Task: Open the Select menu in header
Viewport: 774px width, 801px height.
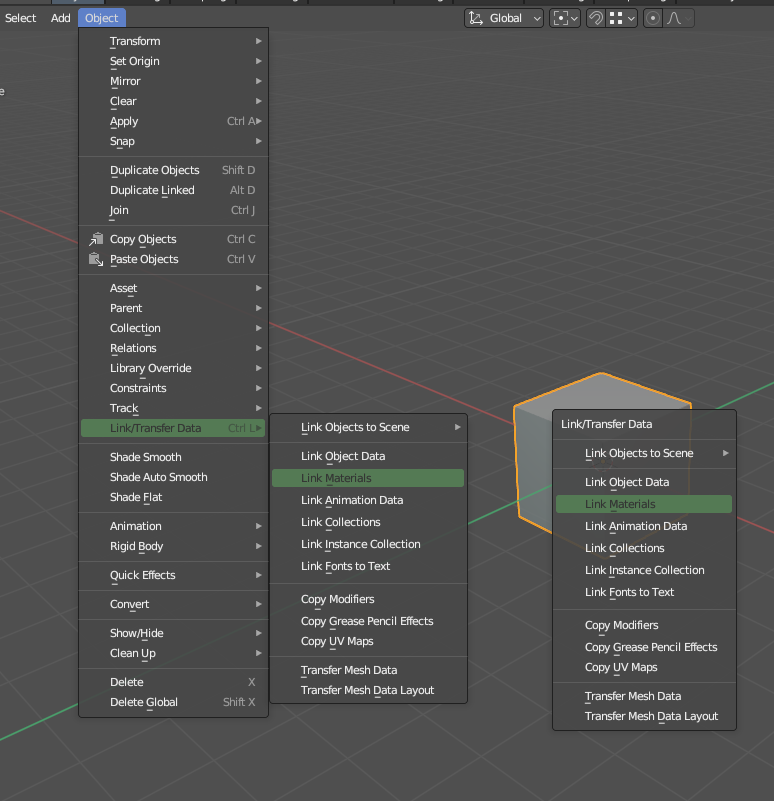Action: tap(20, 18)
